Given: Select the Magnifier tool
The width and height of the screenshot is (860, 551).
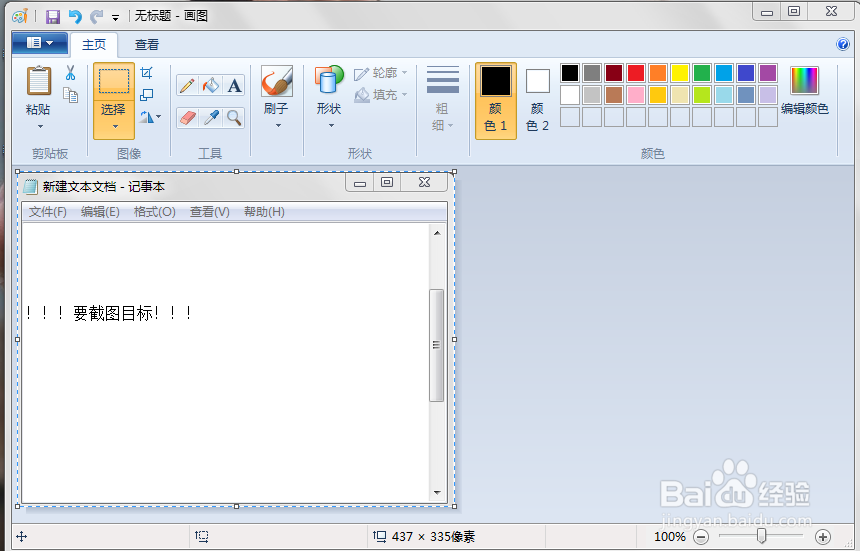Looking at the screenshot, I should (234, 117).
